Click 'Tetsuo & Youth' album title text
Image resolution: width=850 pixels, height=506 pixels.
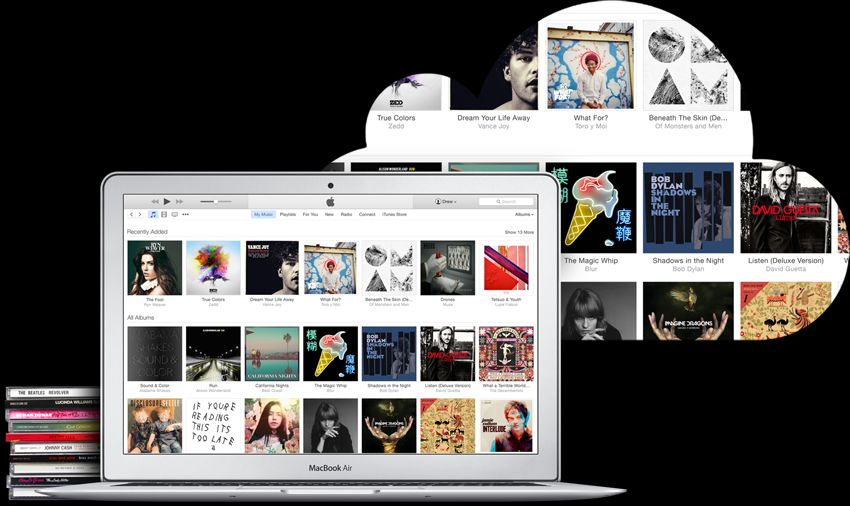[506, 299]
